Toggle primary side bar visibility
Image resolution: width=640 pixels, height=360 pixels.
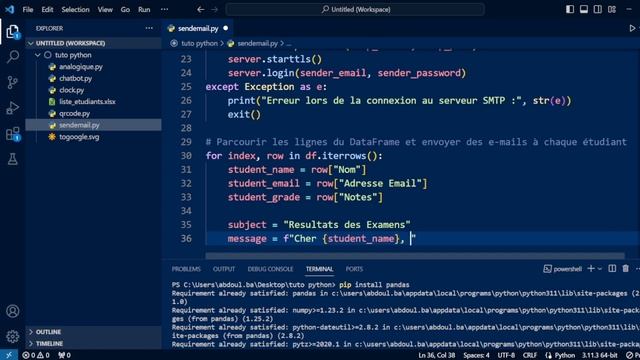(x=570, y=9)
